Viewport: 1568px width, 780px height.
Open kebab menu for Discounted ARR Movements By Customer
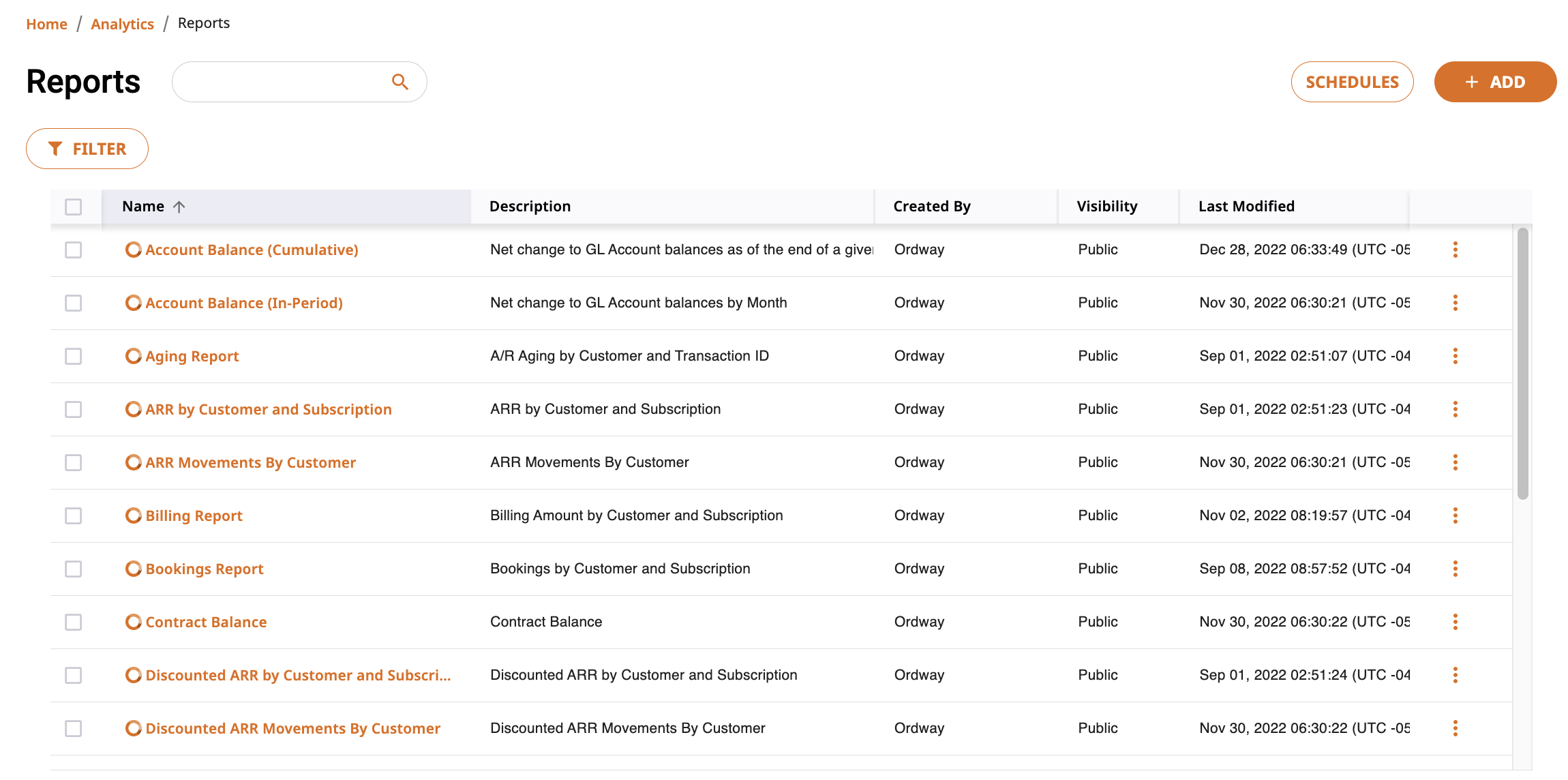pyautogui.click(x=1455, y=728)
